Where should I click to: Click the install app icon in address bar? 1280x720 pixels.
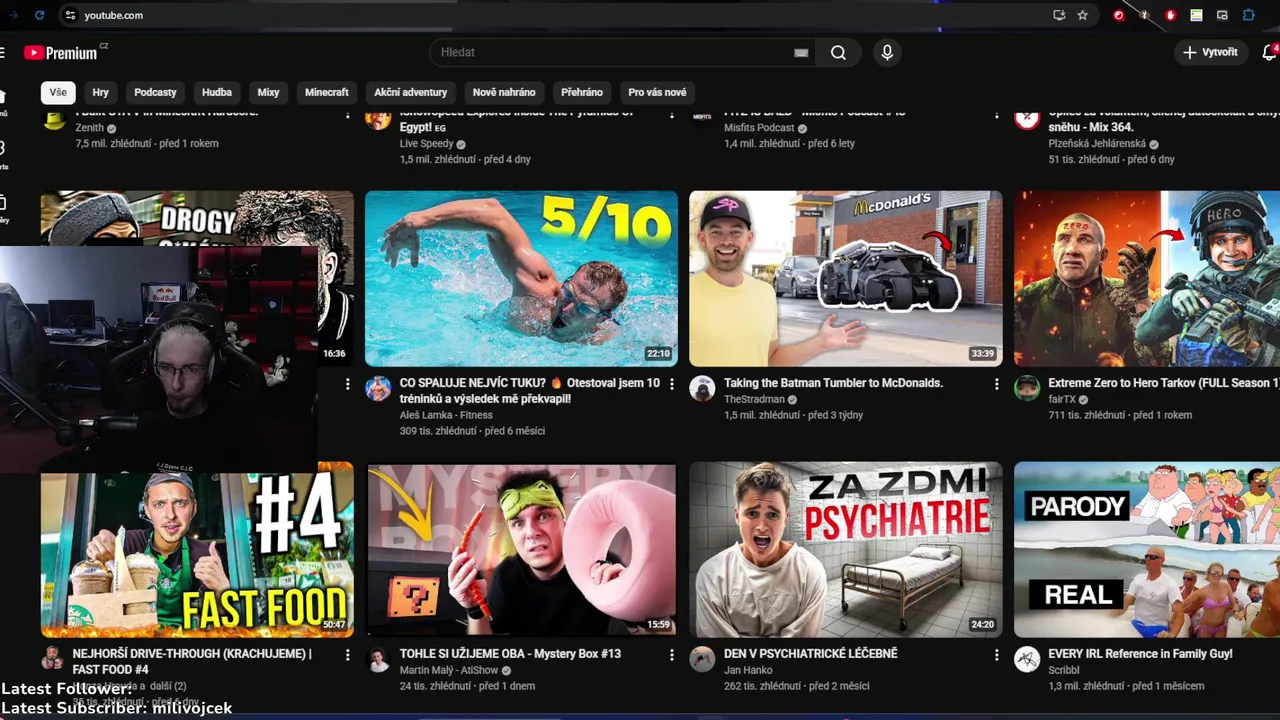point(1059,15)
